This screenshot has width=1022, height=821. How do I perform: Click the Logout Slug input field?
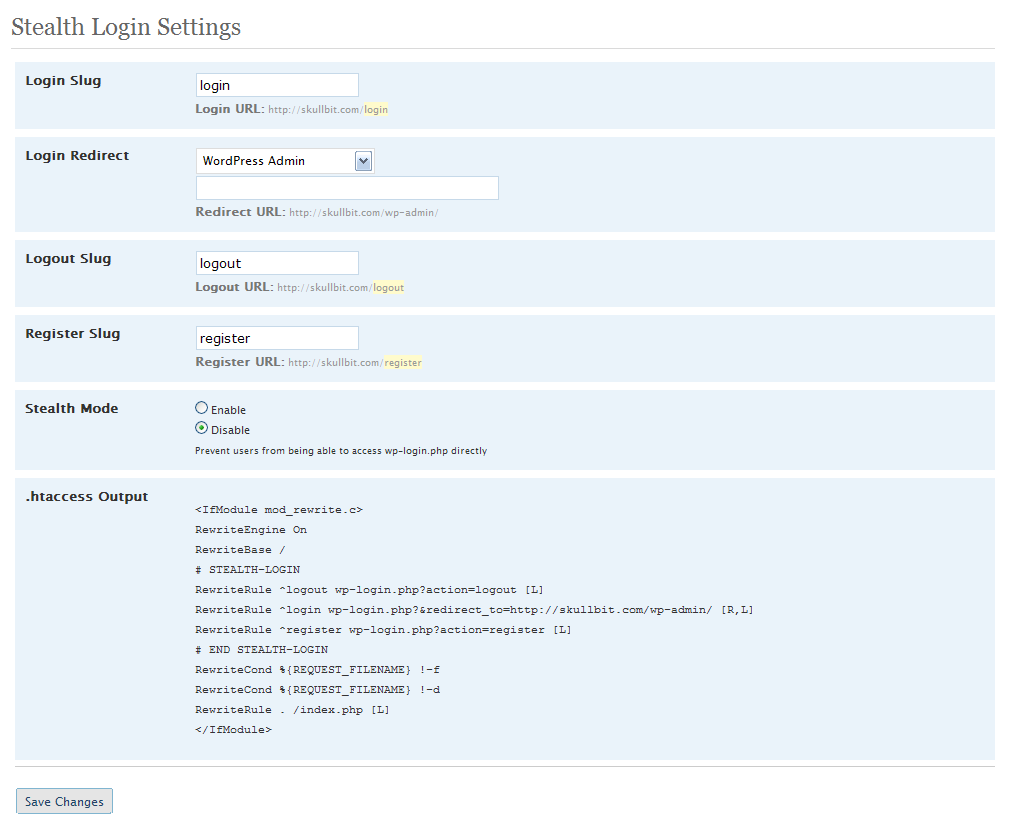[x=277, y=263]
